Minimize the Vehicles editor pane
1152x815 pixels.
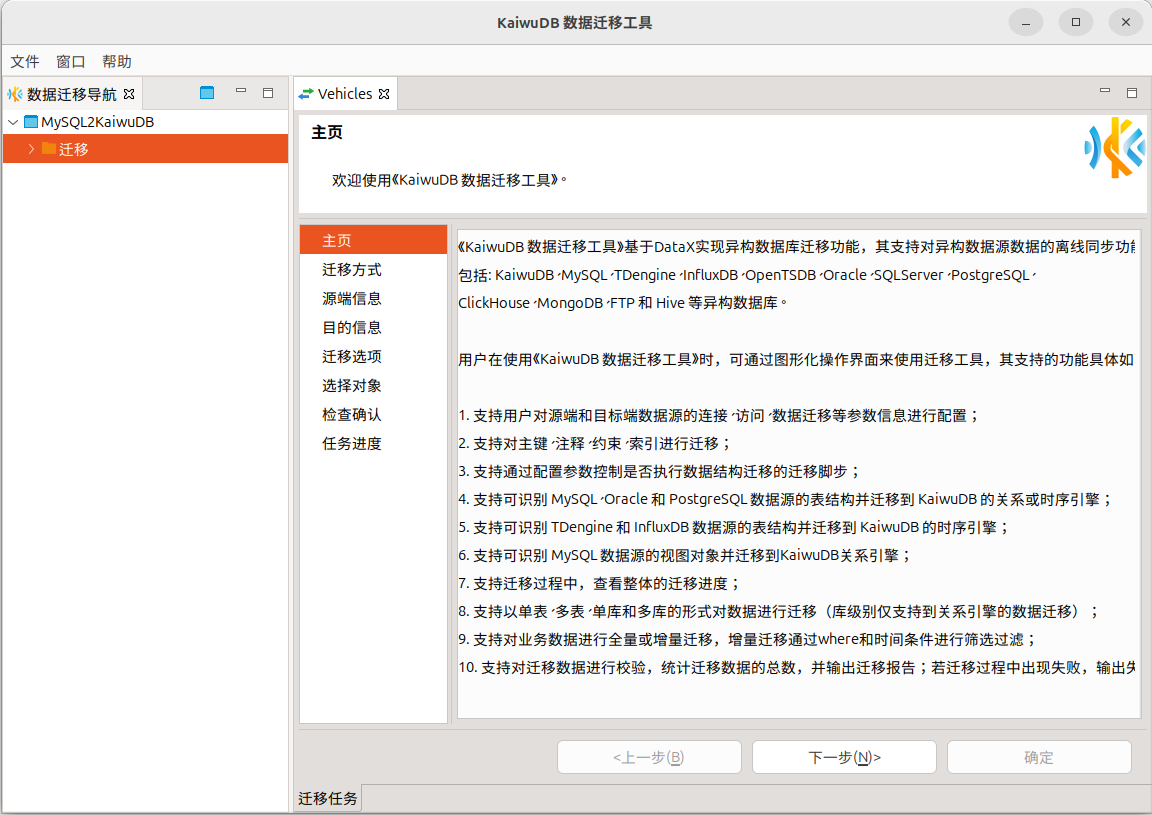1105,91
